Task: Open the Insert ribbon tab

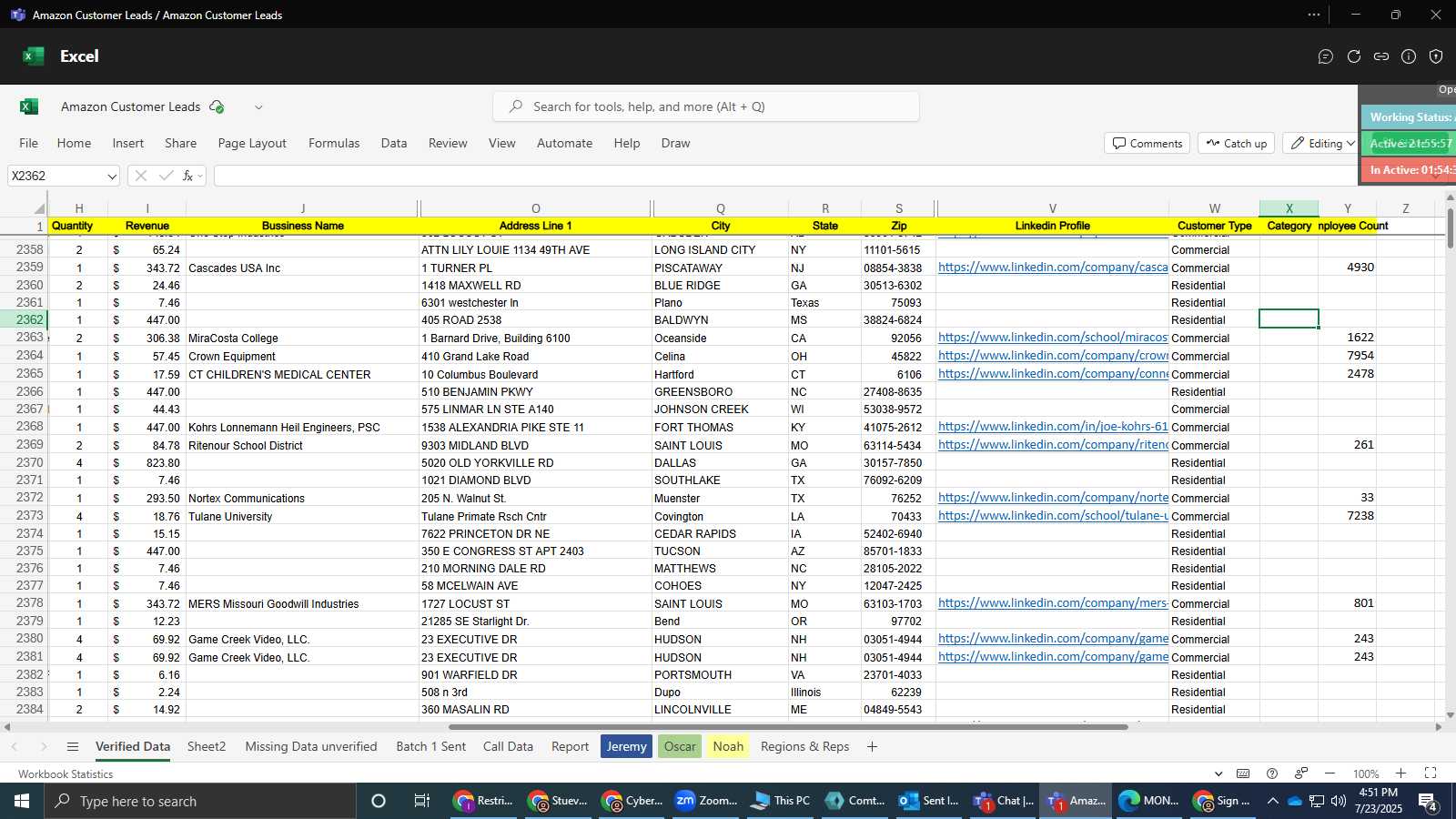Action: [128, 143]
